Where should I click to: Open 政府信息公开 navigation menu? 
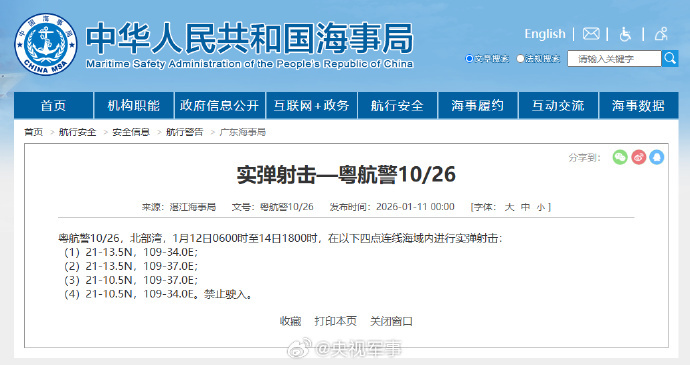point(220,106)
